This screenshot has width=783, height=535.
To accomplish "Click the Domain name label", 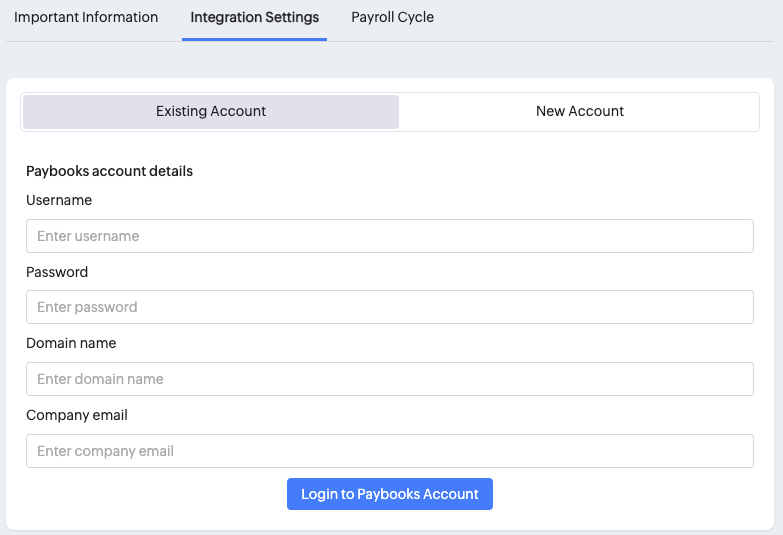I will point(71,343).
